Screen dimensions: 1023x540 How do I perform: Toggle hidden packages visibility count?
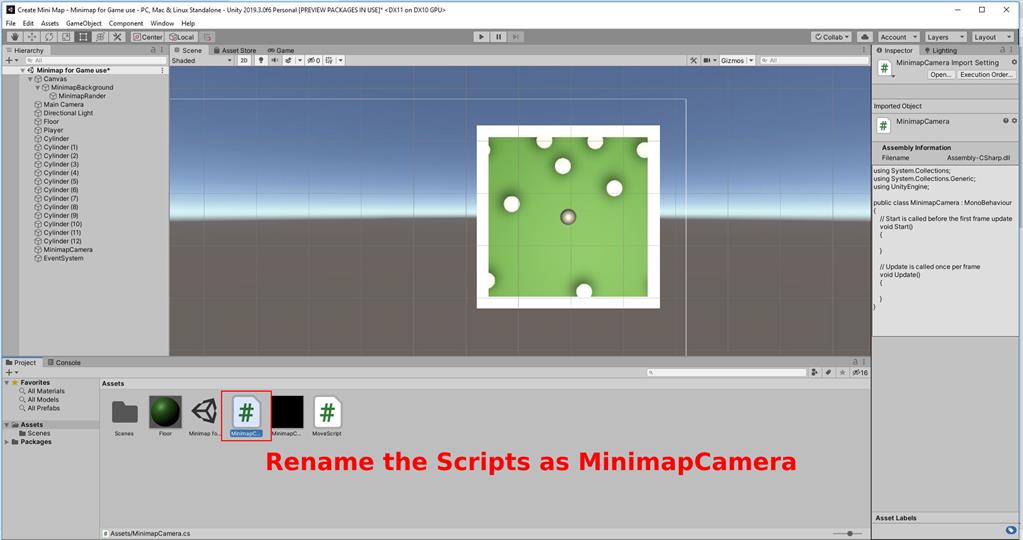tap(860, 372)
